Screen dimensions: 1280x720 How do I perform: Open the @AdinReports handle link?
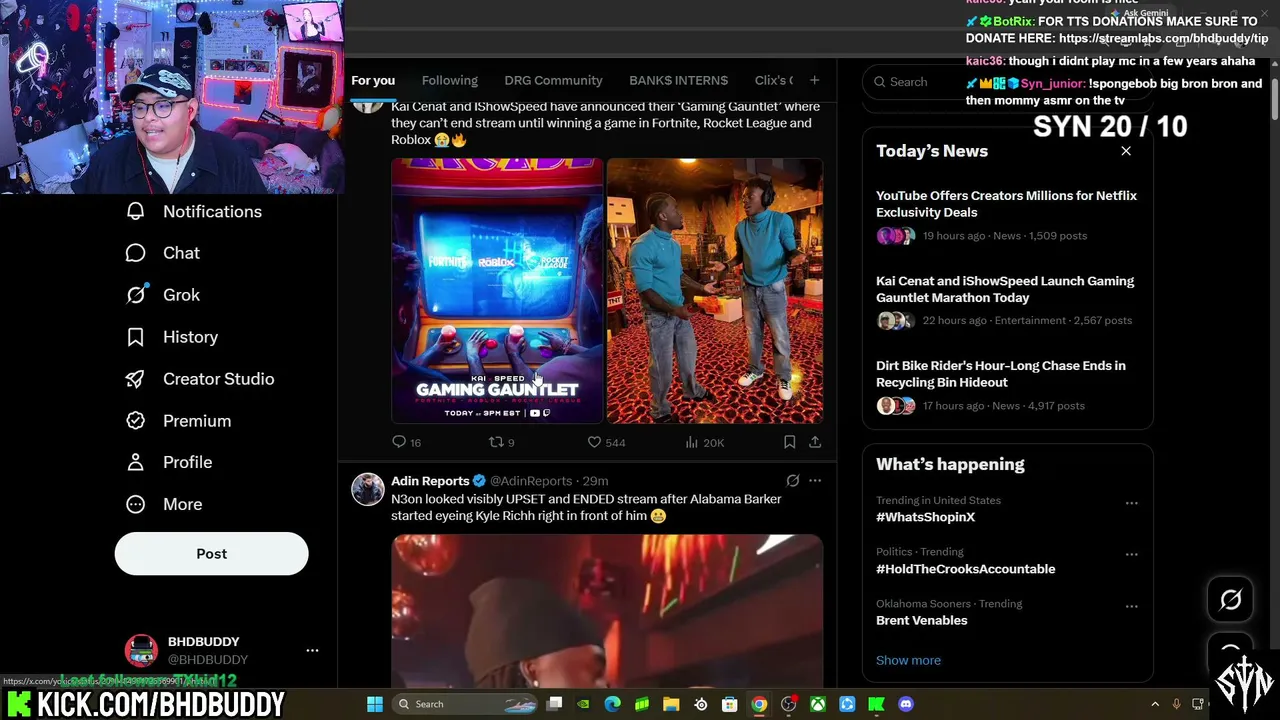pyautogui.click(x=531, y=481)
